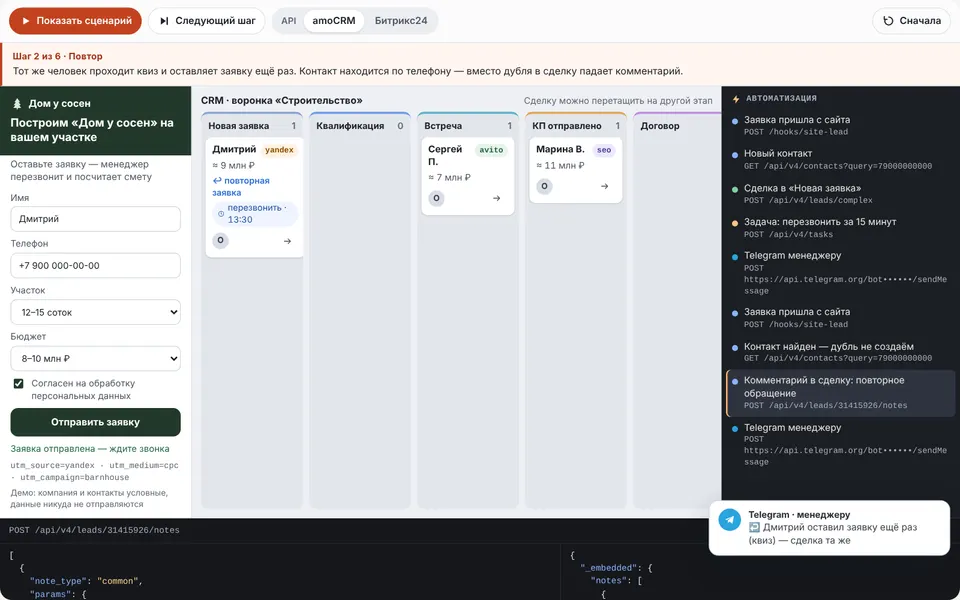Select Задача: перезвонить за 15 минут entry
The height and width of the screenshot is (600, 960).
pos(840,228)
